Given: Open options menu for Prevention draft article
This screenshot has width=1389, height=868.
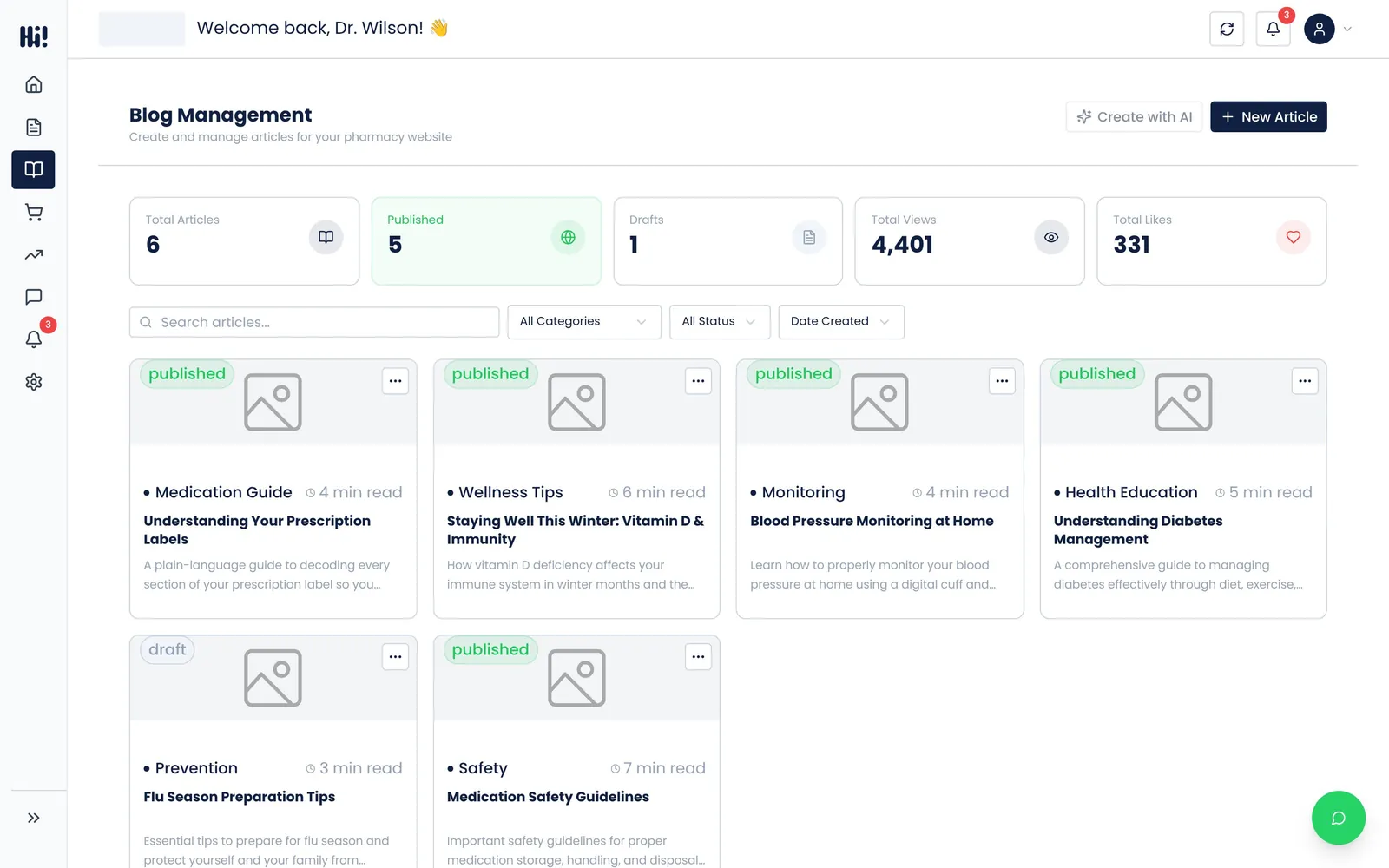Looking at the screenshot, I should (395, 657).
